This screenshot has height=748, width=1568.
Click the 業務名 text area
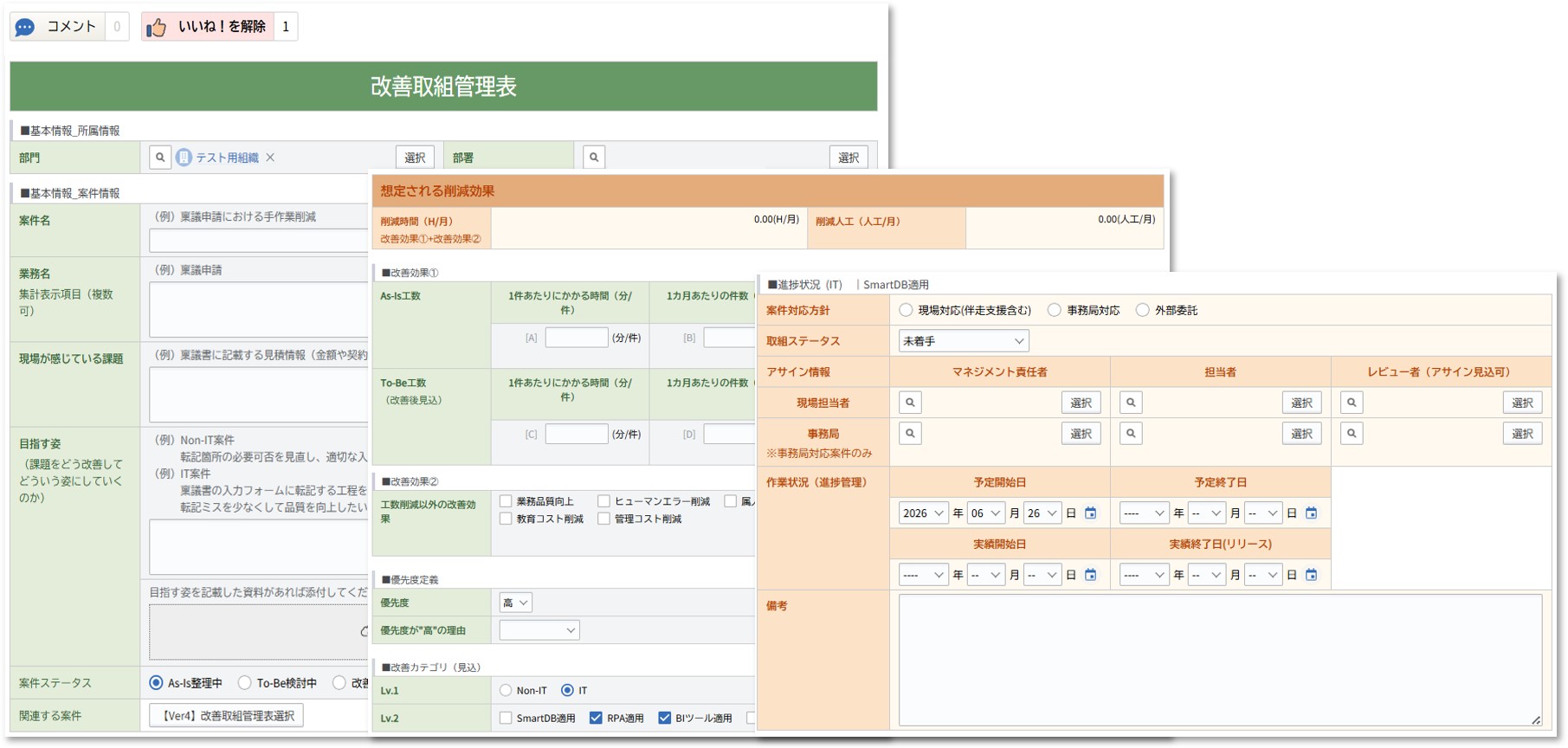(x=259, y=310)
